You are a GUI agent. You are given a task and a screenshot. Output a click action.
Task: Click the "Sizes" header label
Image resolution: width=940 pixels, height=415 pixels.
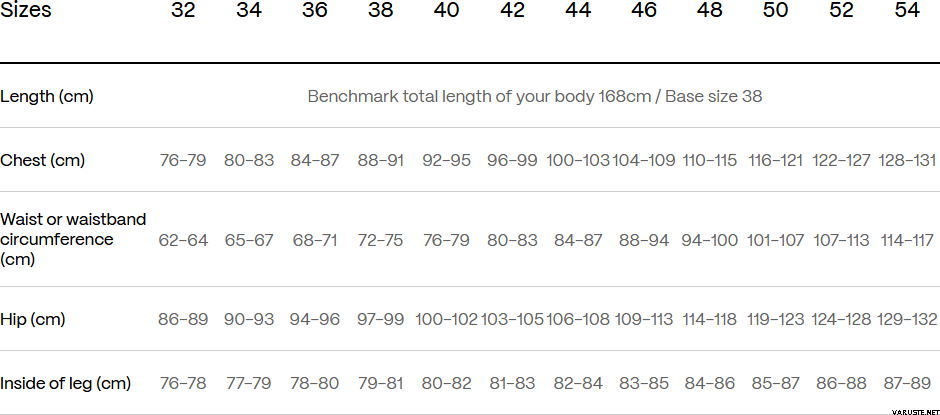coord(26,11)
